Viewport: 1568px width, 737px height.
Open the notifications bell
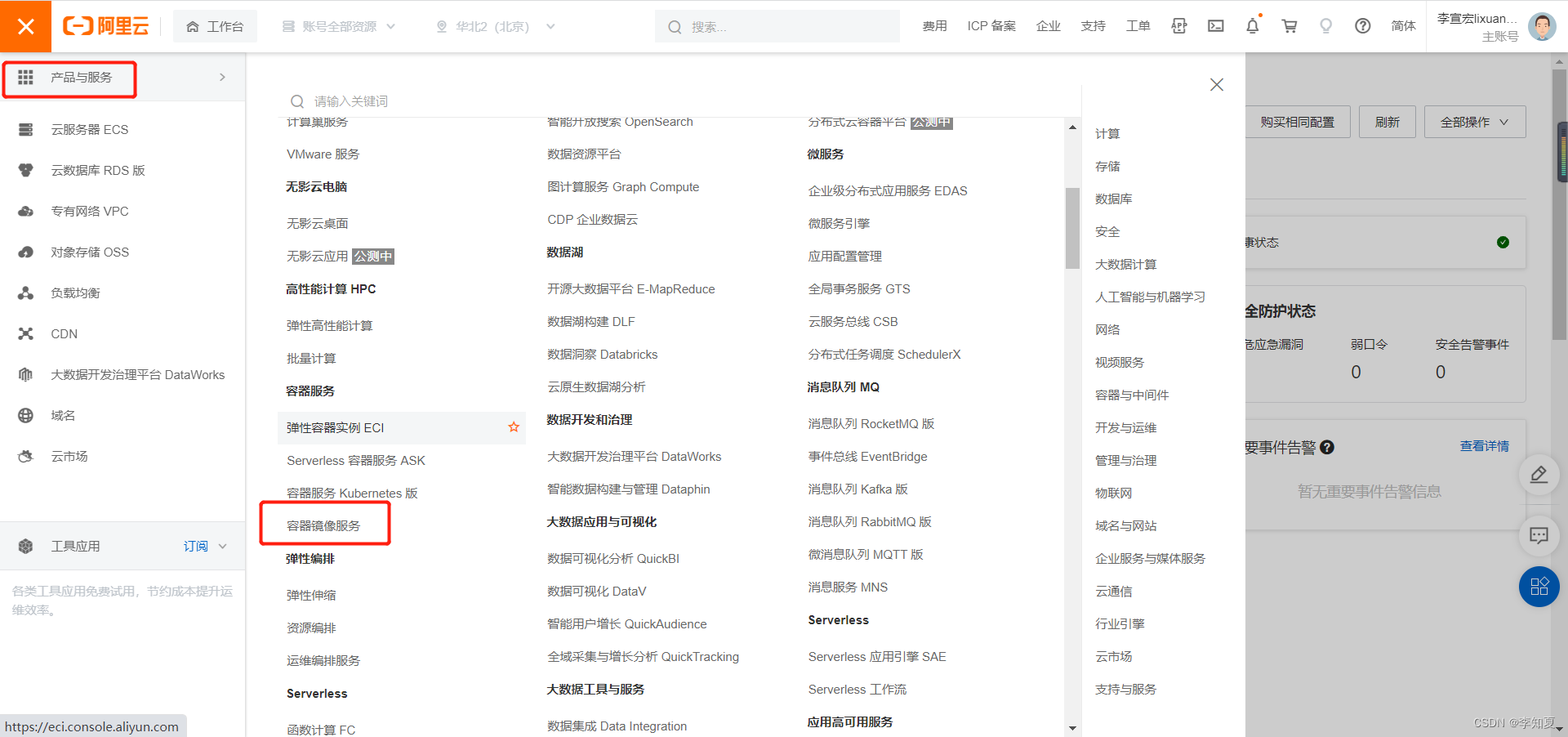1252,27
